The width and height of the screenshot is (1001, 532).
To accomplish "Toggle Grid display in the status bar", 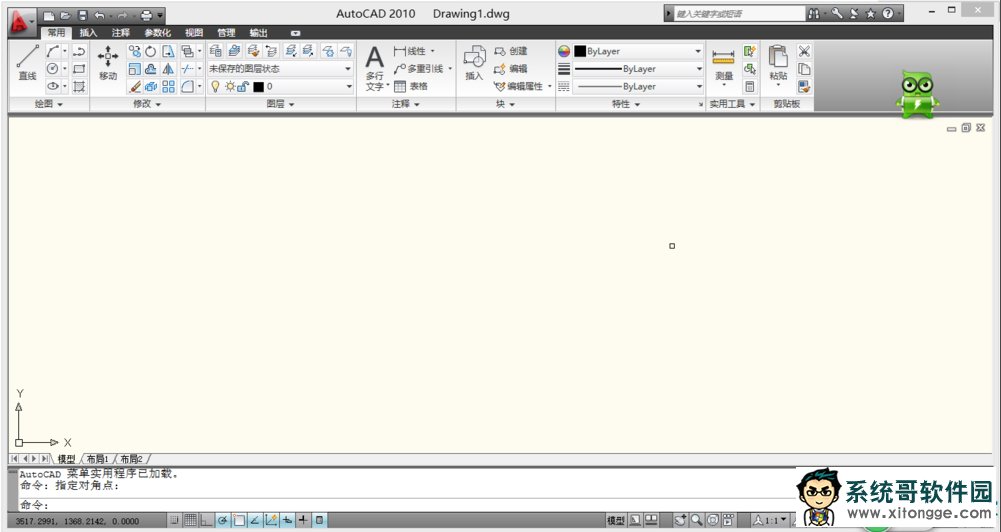I will click(190, 521).
